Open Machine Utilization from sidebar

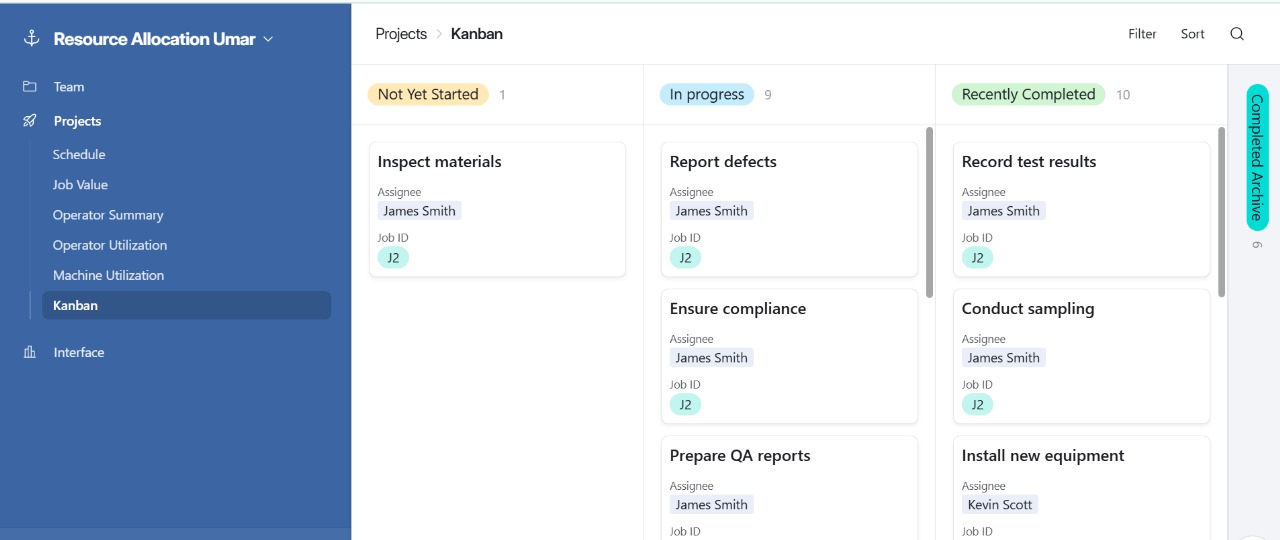pyautogui.click(x=108, y=275)
